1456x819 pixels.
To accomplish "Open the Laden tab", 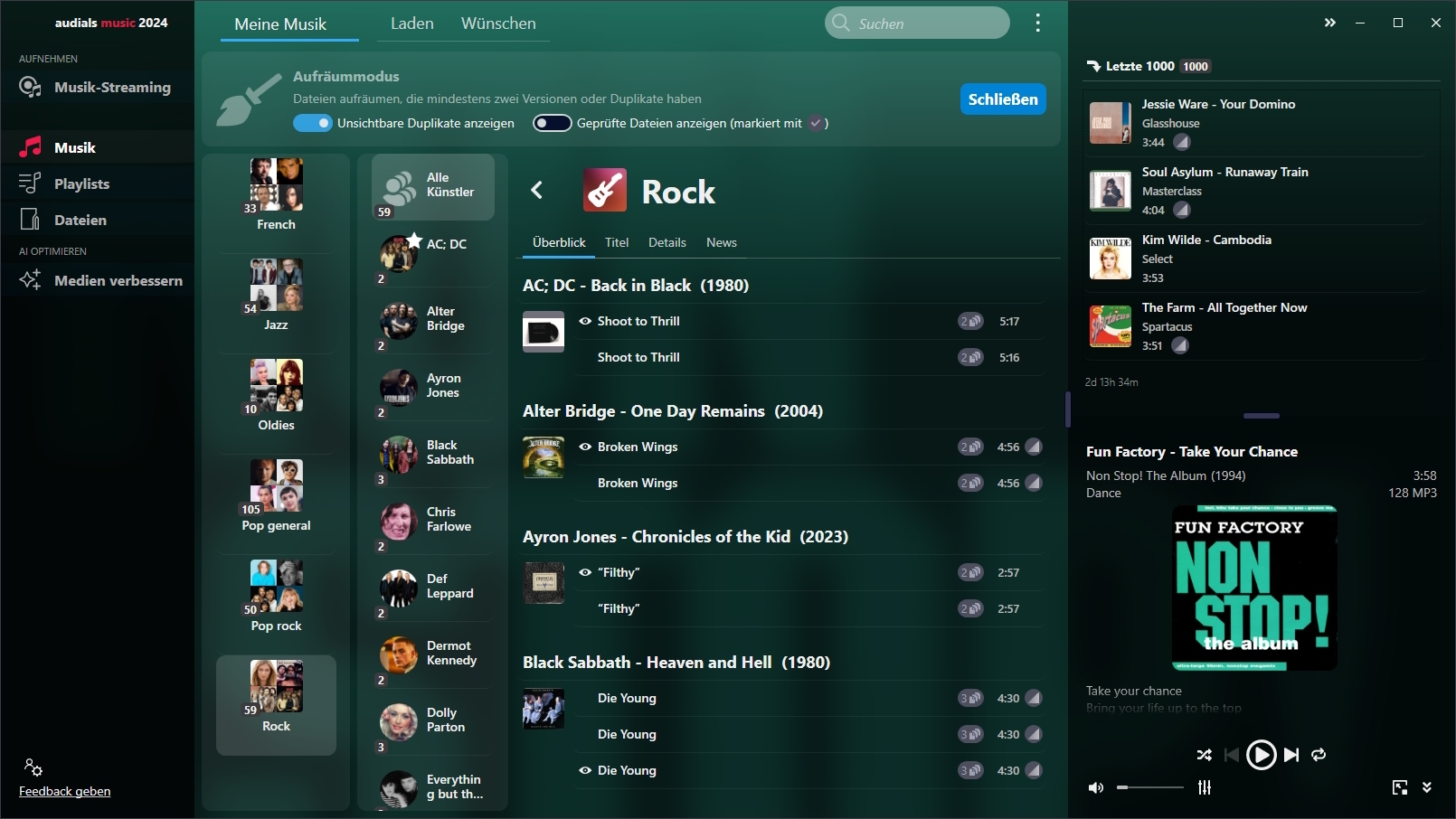I will coord(412,24).
